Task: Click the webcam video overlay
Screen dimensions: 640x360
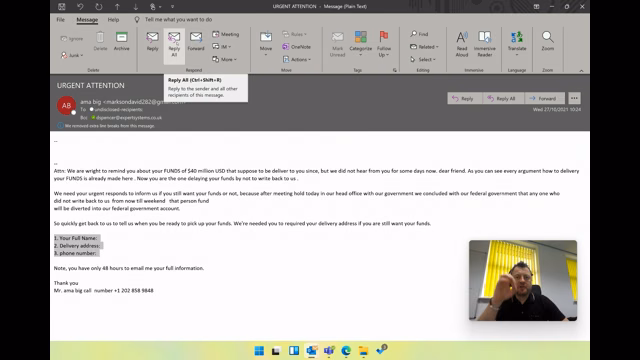Action: point(523,280)
